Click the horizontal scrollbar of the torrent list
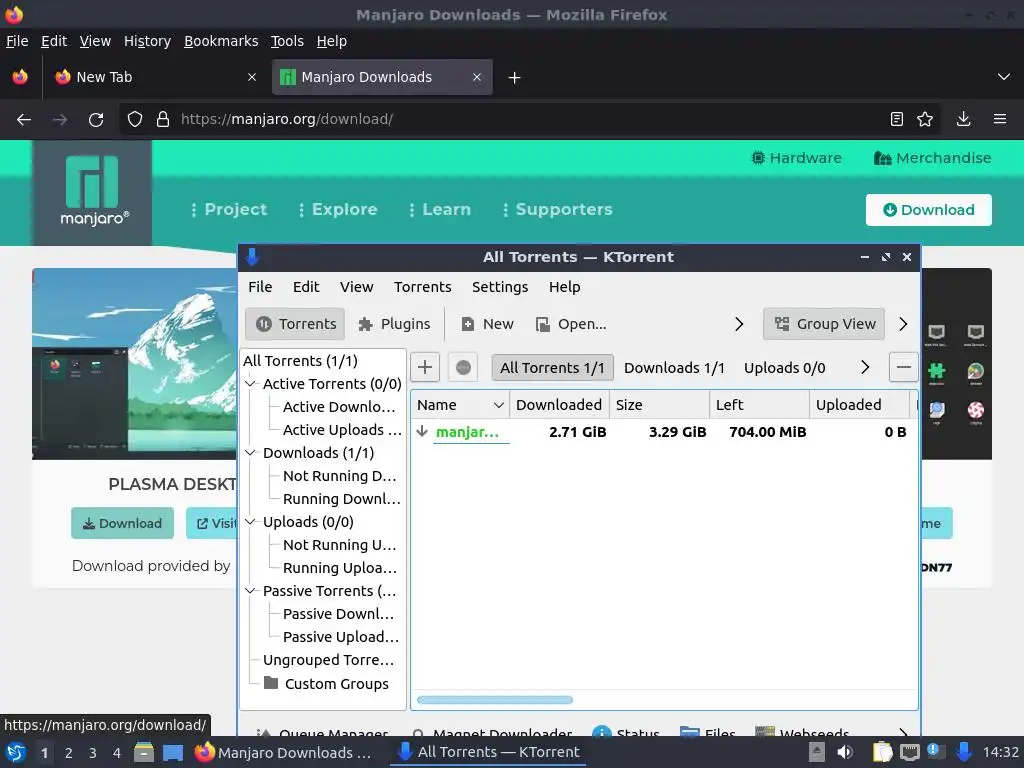Image resolution: width=1024 pixels, height=768 pixels. pyautogui.click(x=494, y=700)
